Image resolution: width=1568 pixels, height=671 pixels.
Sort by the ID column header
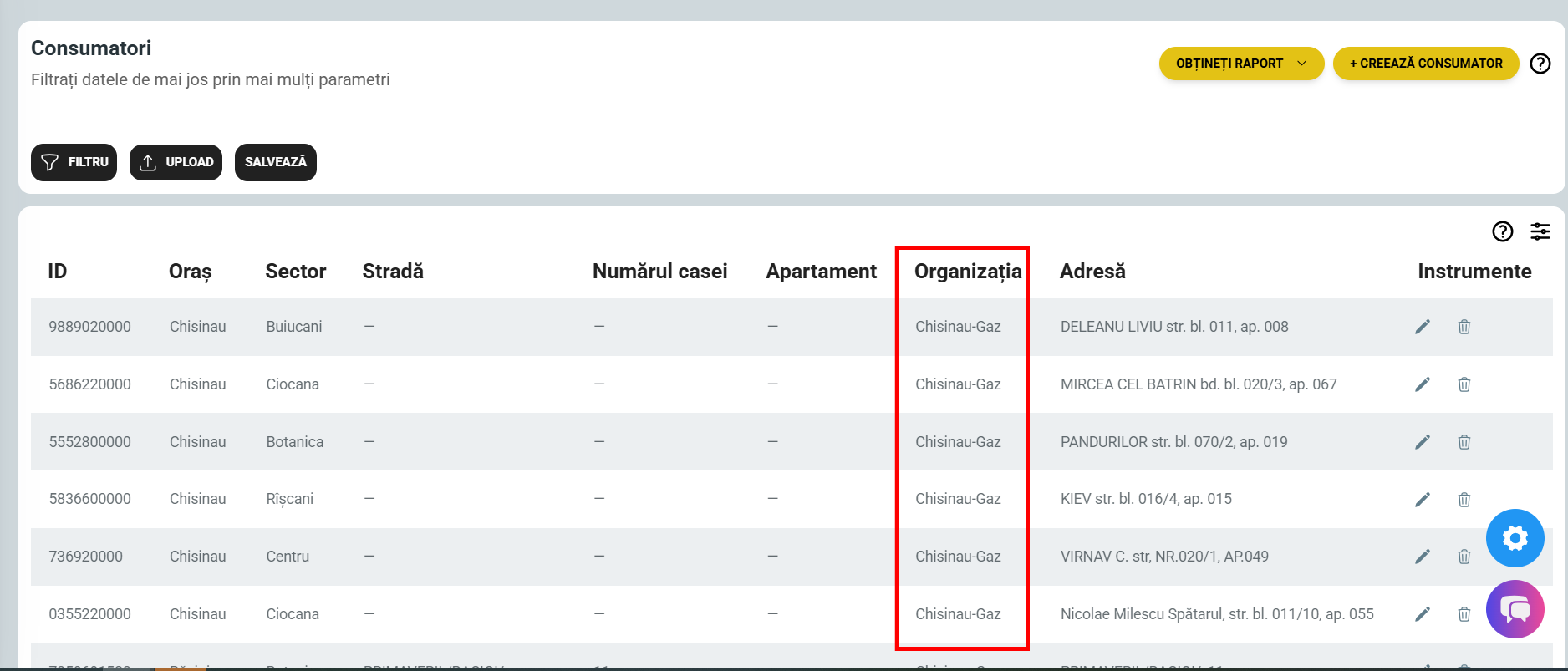[57, 272]
